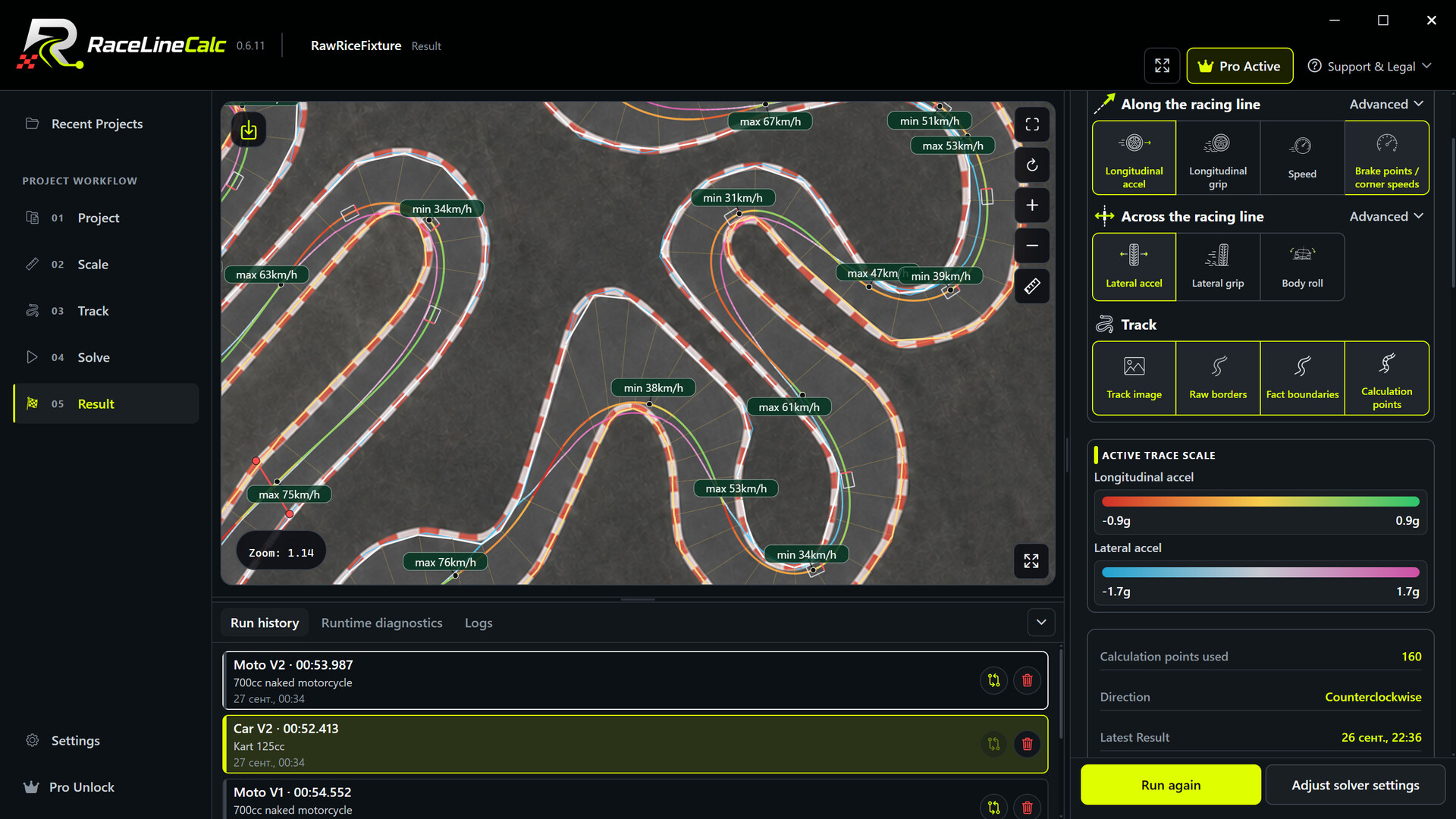Reload the Moto V2 run with the swap icon
The height and width of the screenshot is (819, 1456).
[993, 680]
